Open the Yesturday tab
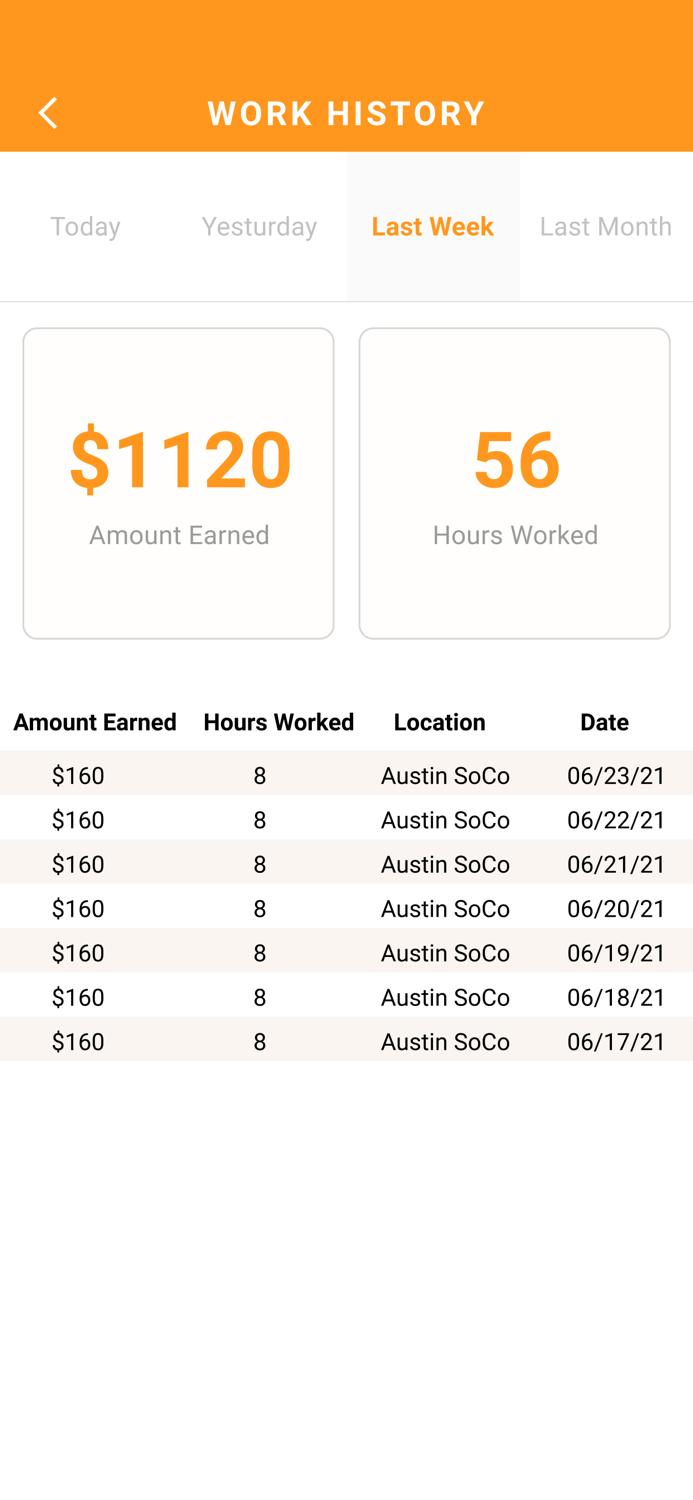This screenshot has height=1500, width=693. [x=259, y=227]
